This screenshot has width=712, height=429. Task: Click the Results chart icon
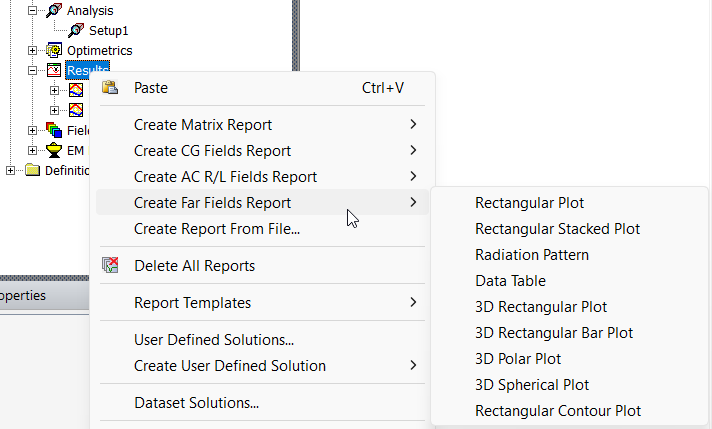[x=54, y=70]
